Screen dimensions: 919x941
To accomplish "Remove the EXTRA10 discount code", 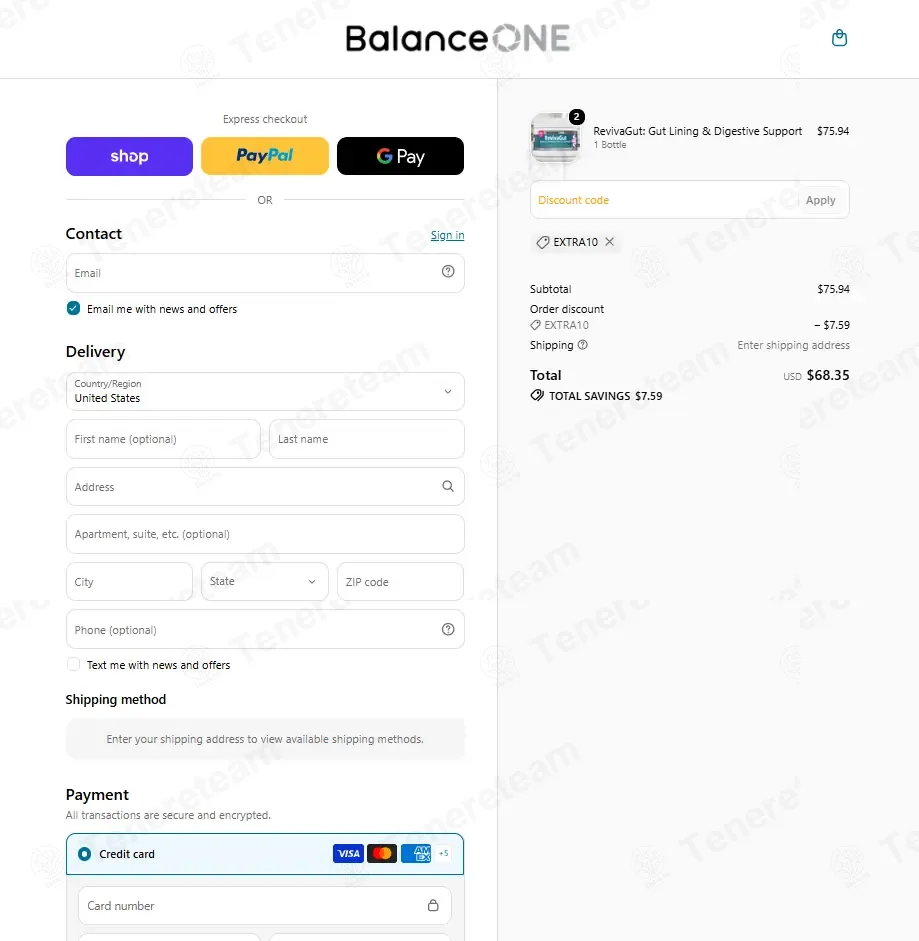I will [610, 241].
